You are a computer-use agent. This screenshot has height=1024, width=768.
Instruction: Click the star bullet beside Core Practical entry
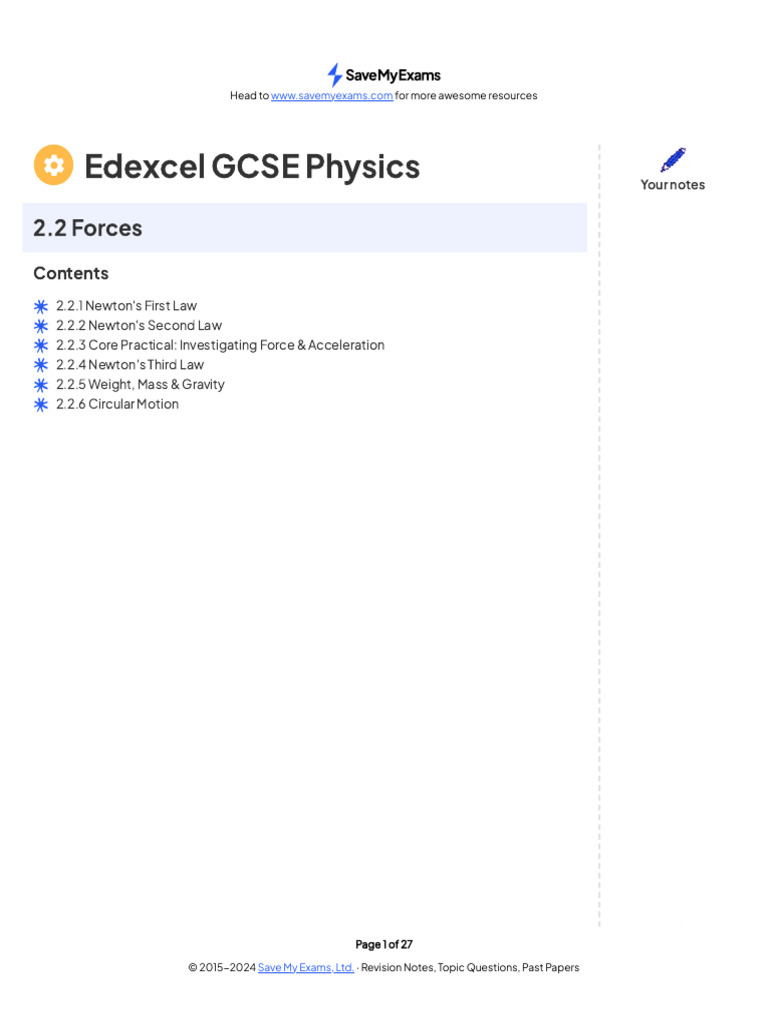coord(41,345)
